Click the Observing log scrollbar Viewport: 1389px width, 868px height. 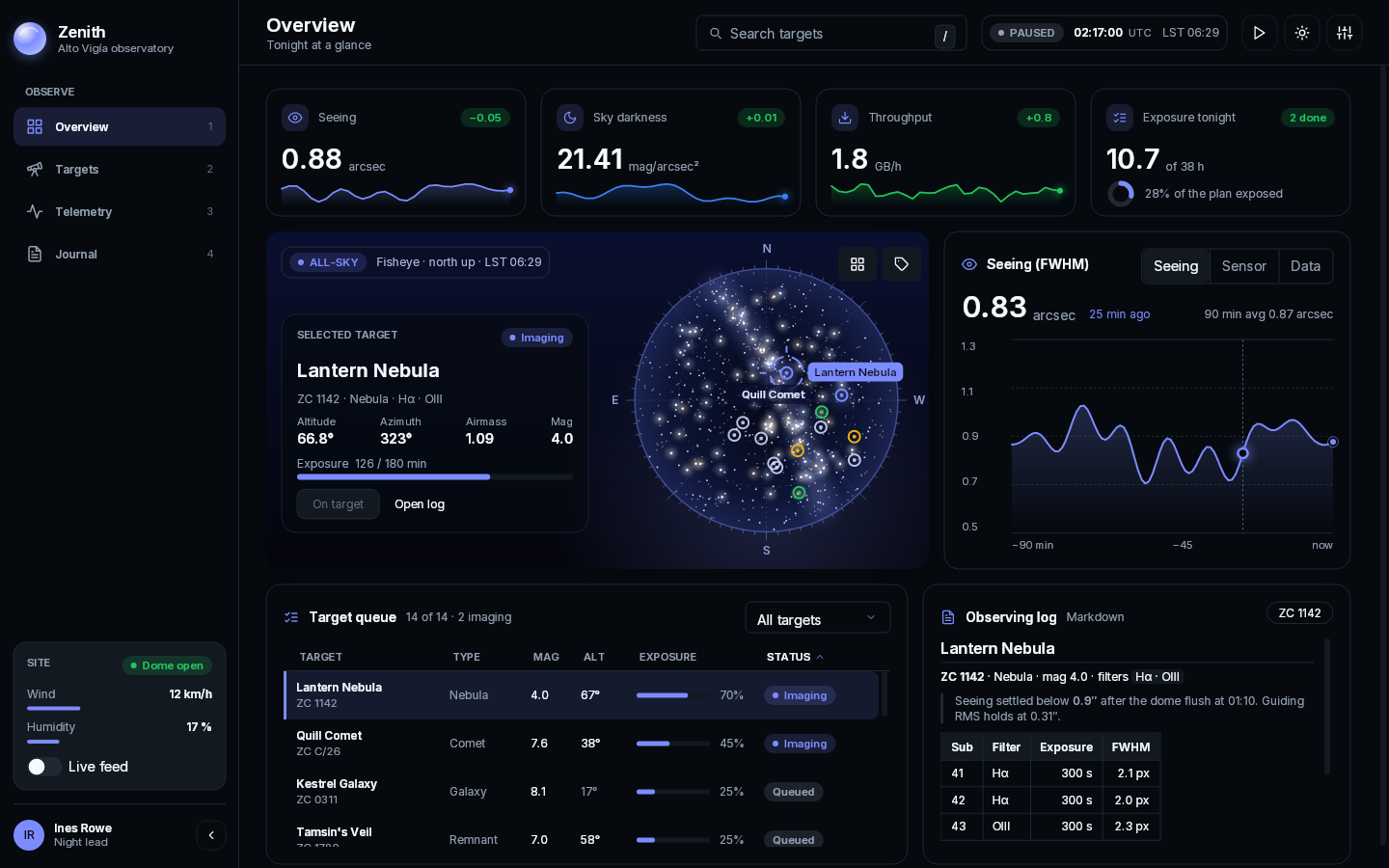coord(1327,707)
